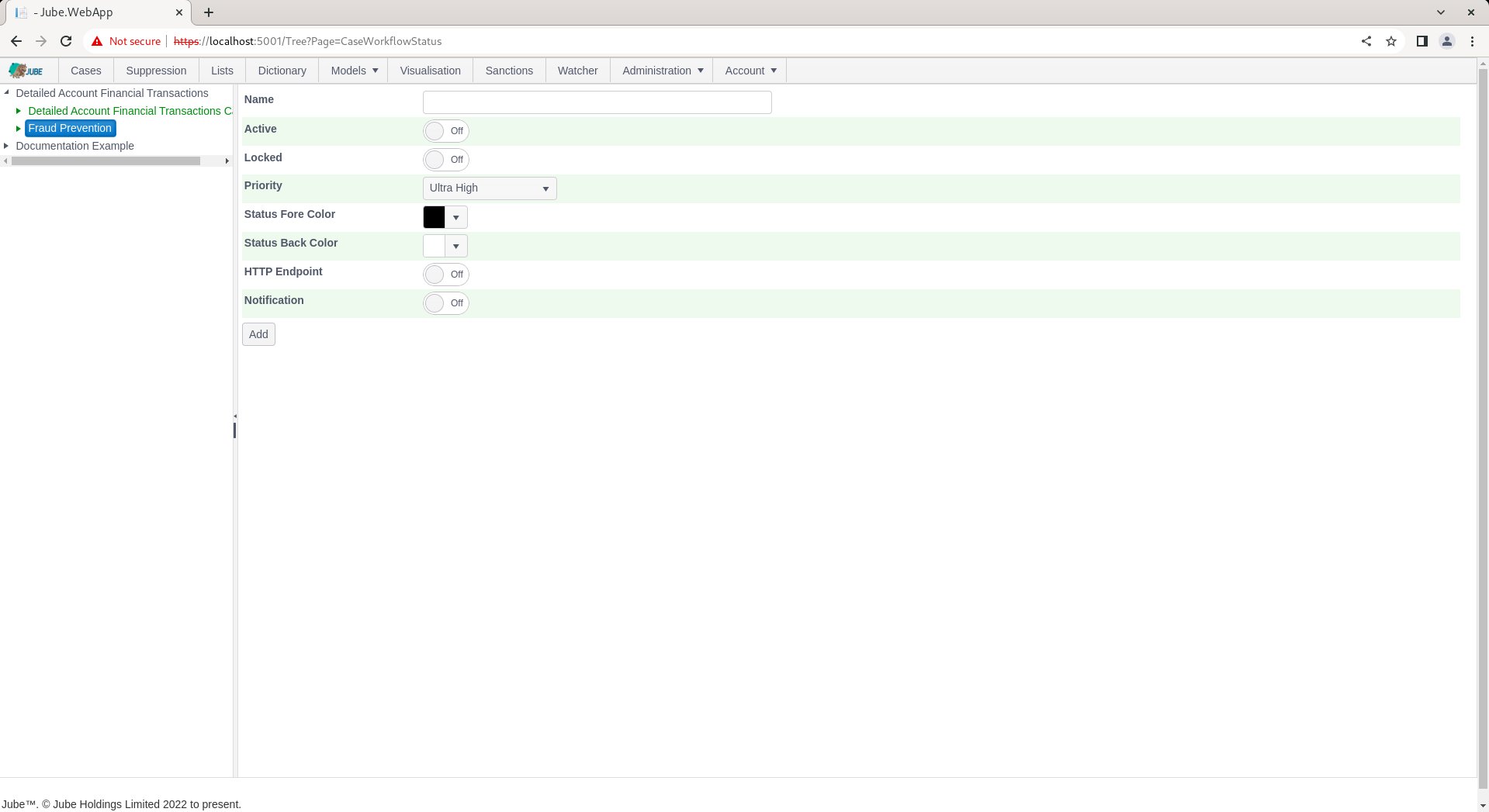The image size is (1489, 812).
Task: Click the black Status Fore Color swatch
Action: pos(435,217)
